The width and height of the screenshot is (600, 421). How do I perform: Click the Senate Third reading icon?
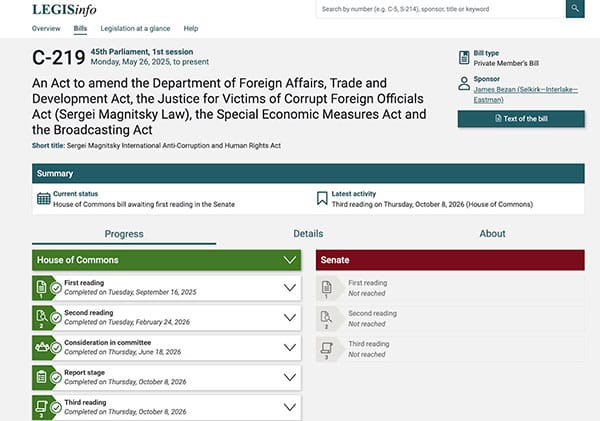click(x=326, y=349)
